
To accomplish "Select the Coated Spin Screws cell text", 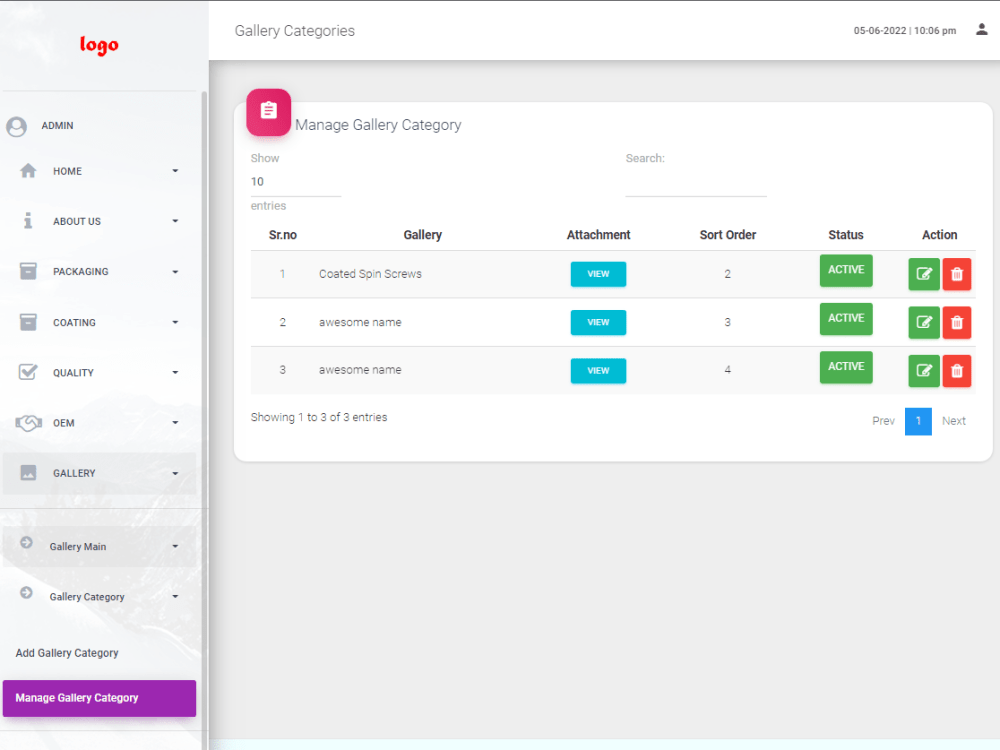I will tap(370, 274).
